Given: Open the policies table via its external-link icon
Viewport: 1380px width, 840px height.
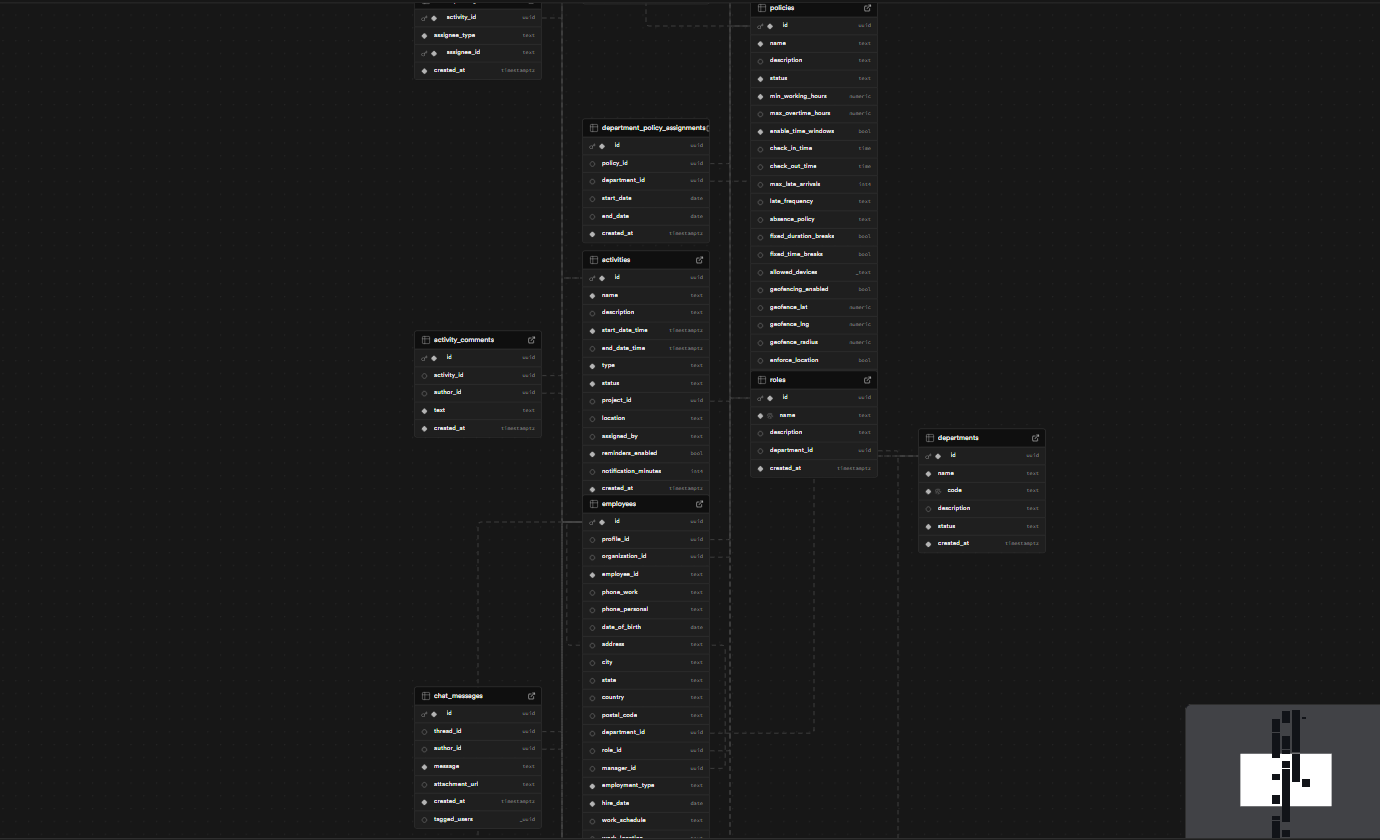Looking at the screenshot, I should 867,8.
